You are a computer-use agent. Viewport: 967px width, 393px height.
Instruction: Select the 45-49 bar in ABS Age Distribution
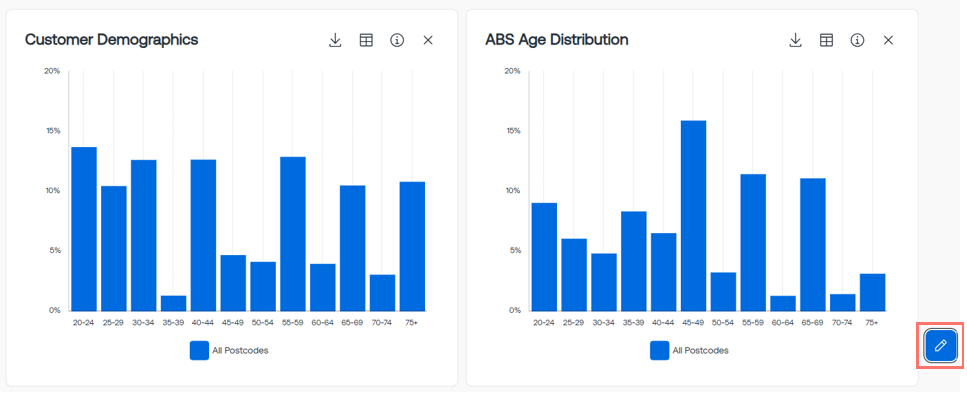pos(693,215)
